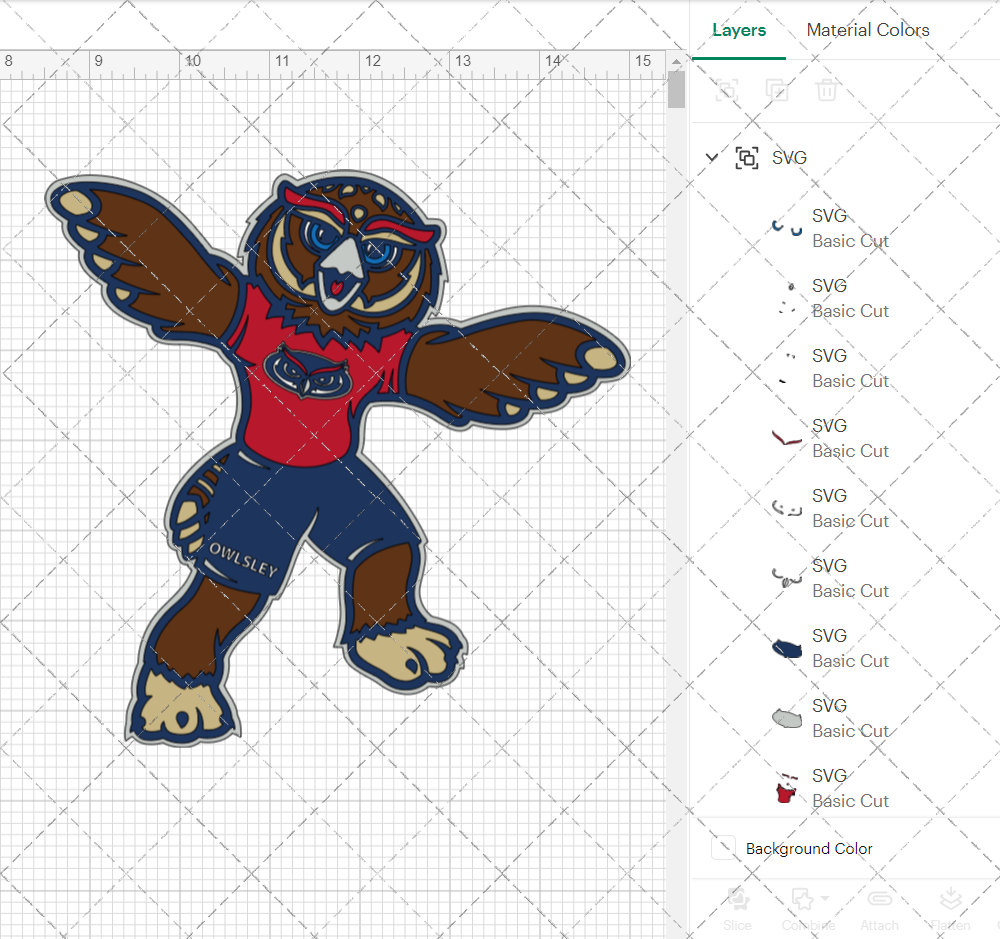Click the Attach tool
Image resolution: width=1000 pixels, height=939 pixels.
click(x=879, y=908)
